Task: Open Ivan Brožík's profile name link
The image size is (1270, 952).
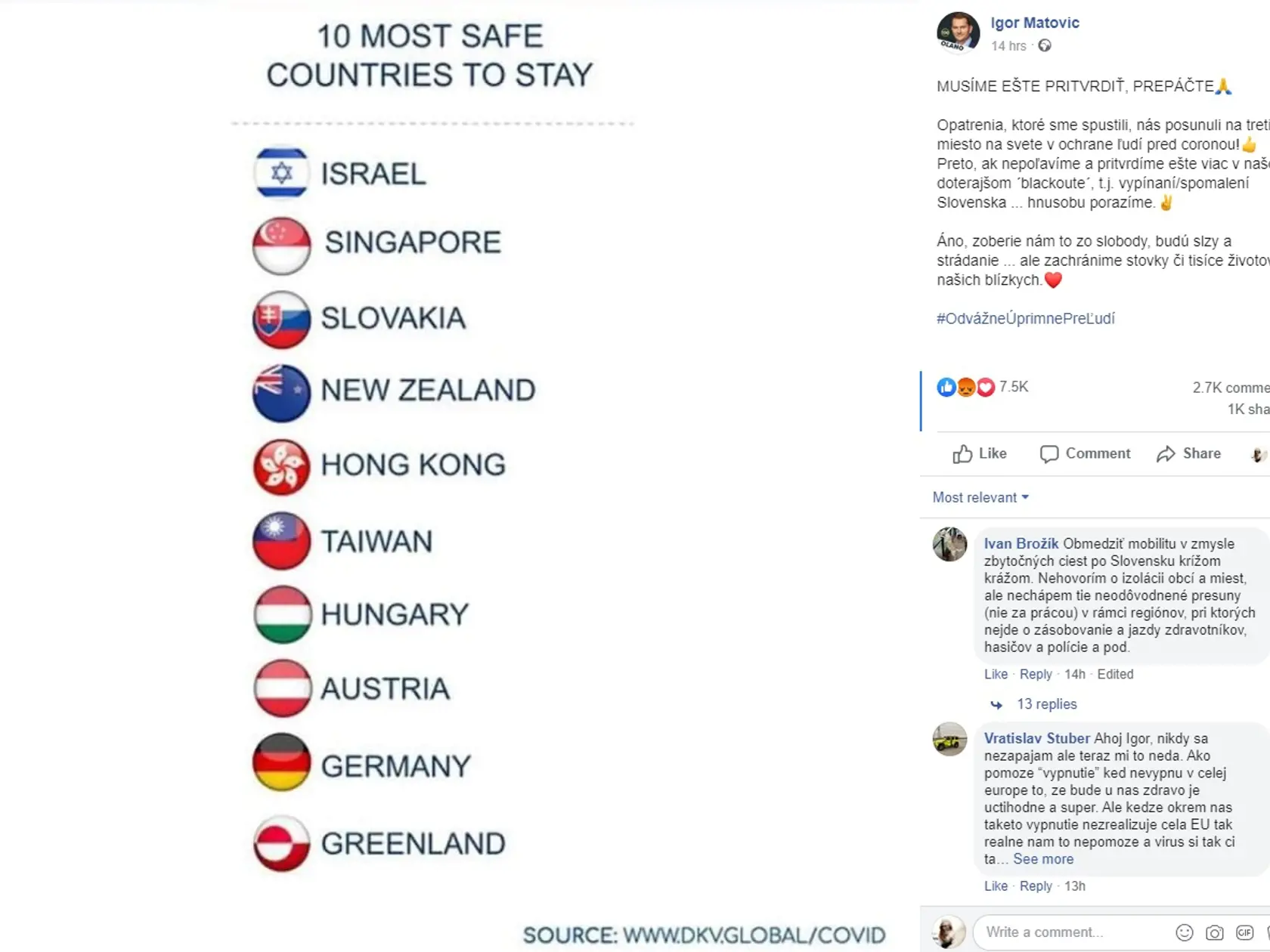Action: 1021,543
